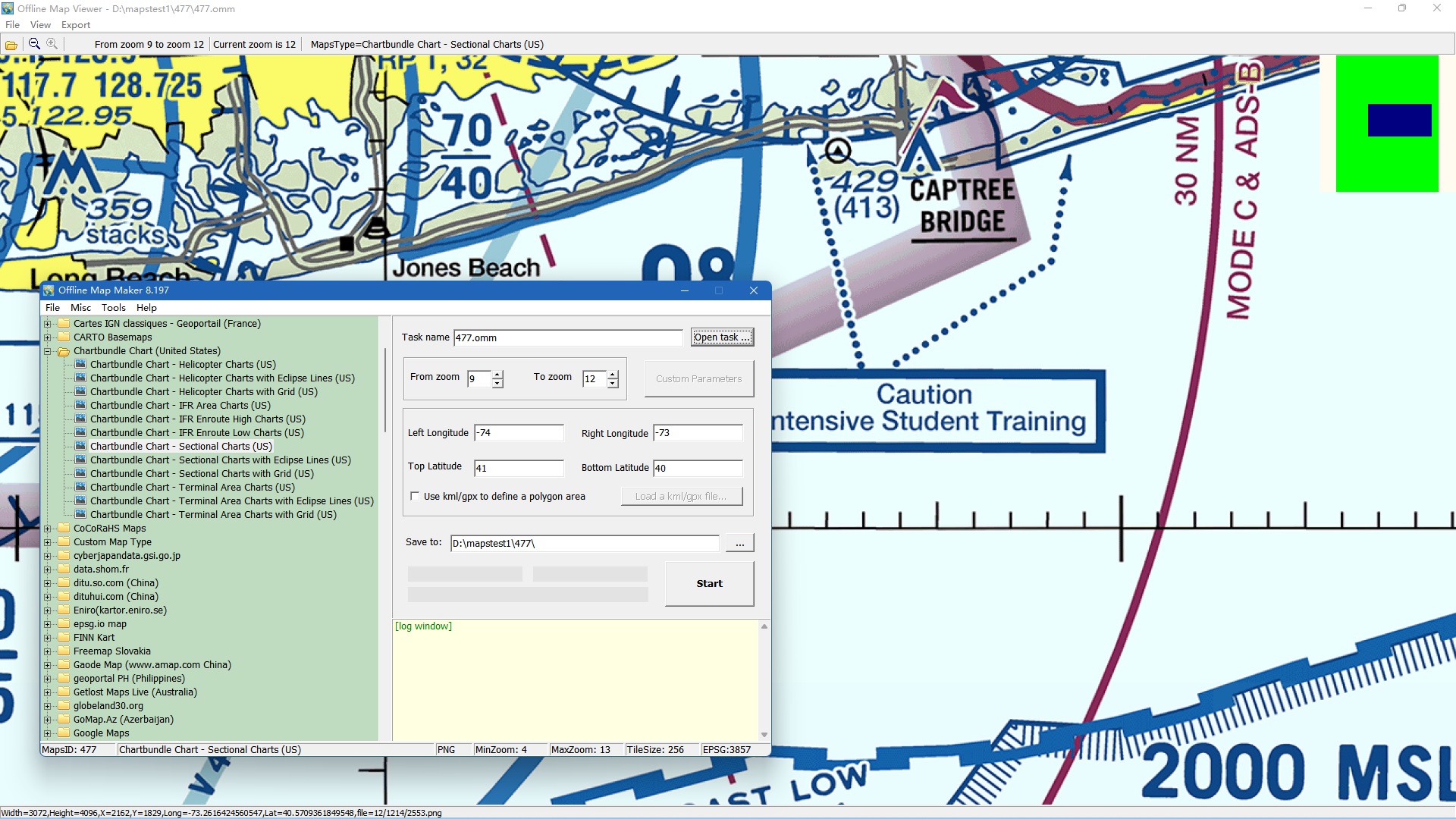Select Freemap Slovakia tree row
1456x819 pixels.
click(x=112, y=651)
